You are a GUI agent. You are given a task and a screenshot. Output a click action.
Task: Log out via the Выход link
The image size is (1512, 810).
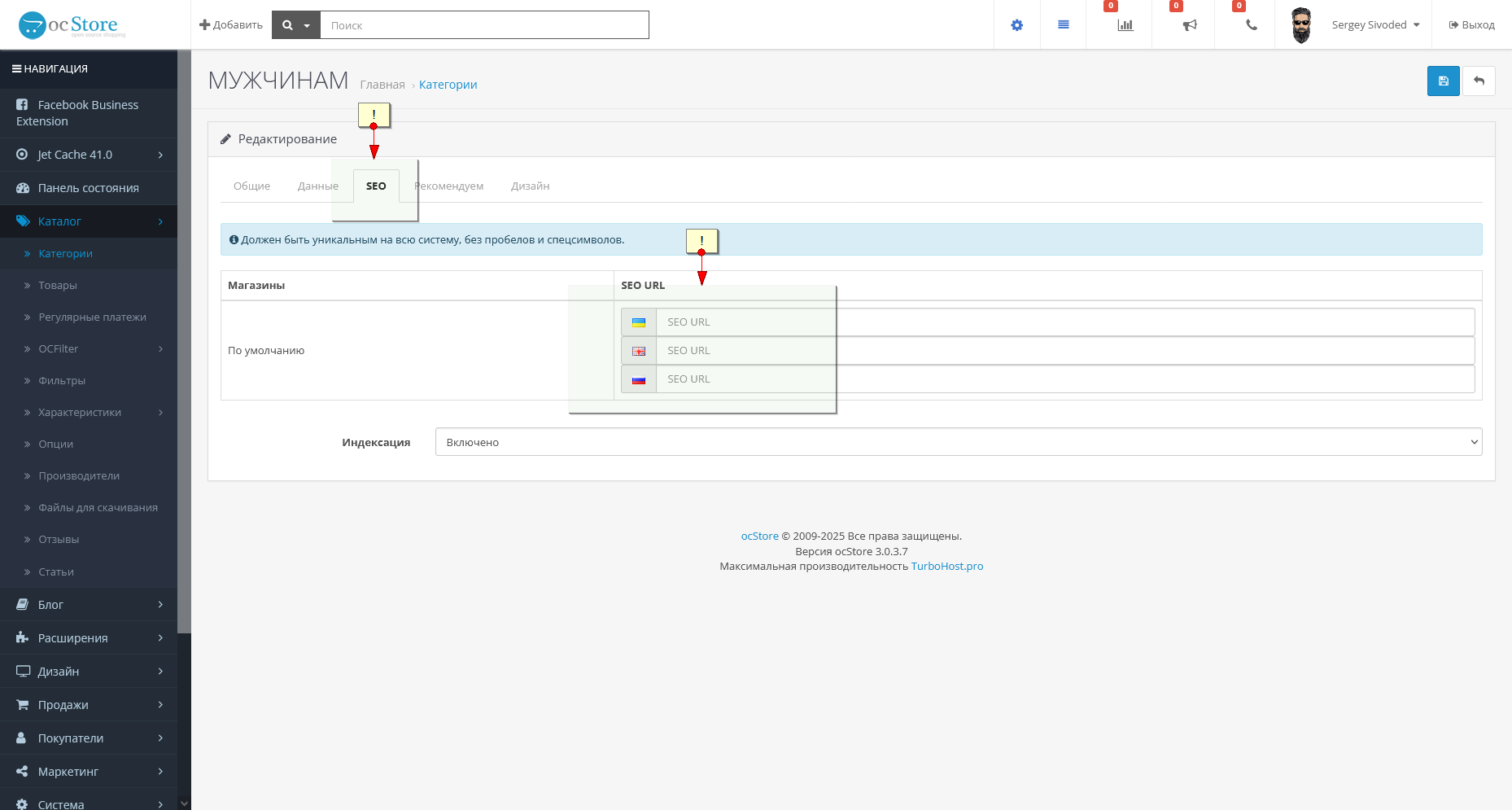[1472, 25]
